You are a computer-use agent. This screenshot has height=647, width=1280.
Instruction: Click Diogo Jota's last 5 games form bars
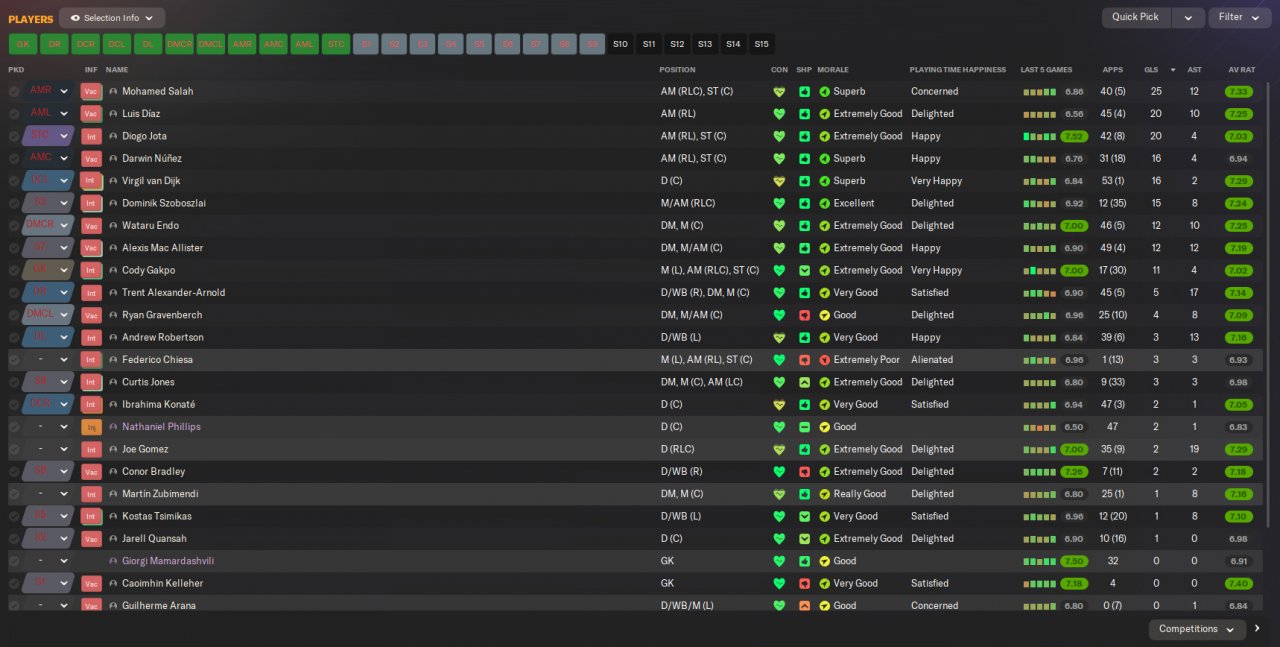pyautogui.click(x=1039, y=137)
